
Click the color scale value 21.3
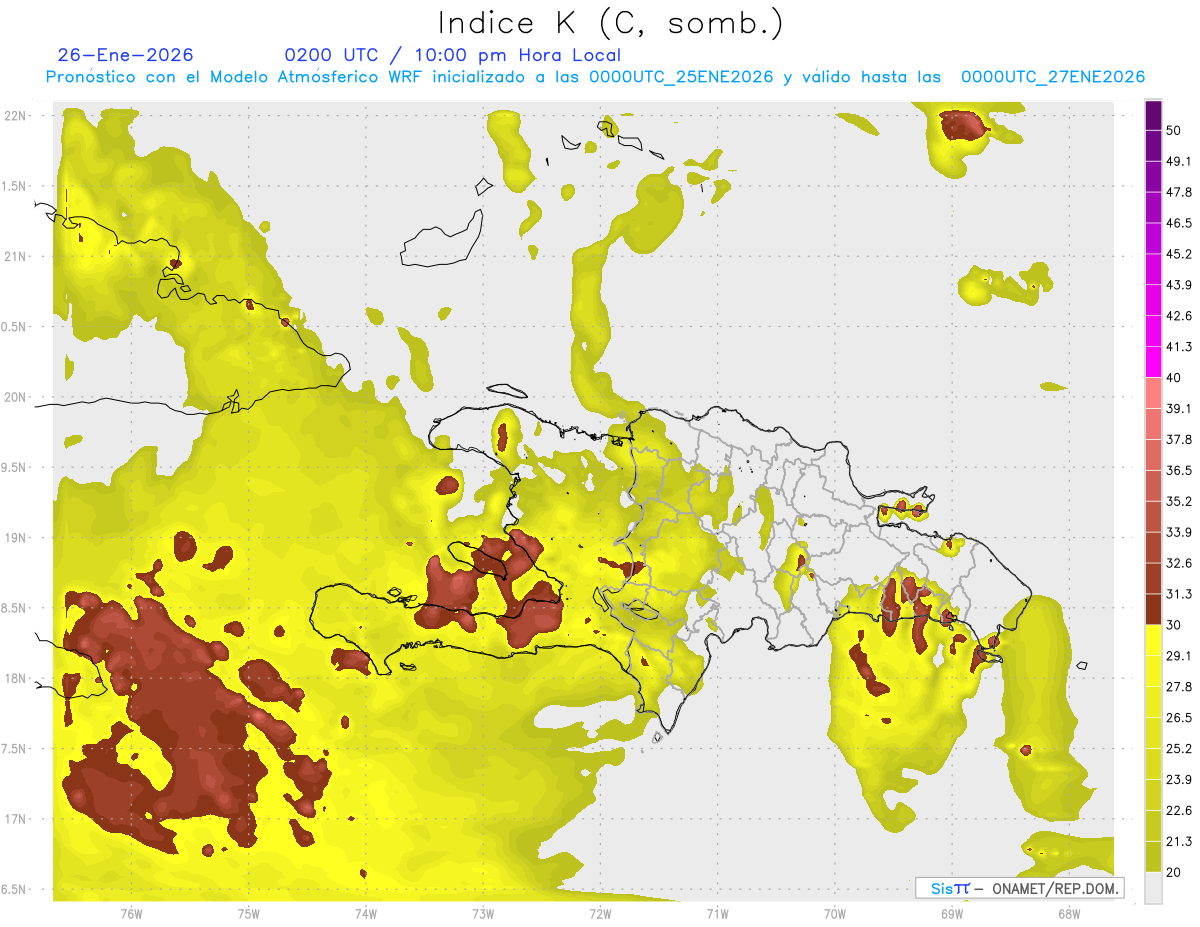coord(1180,841)
